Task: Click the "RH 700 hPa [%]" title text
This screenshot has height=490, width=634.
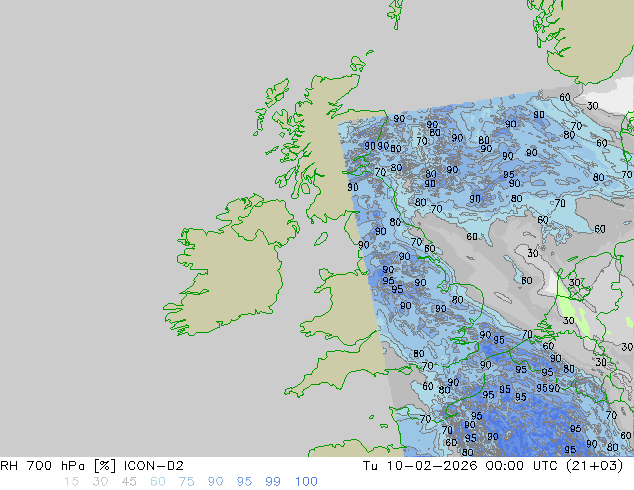Action: click(x=58, y=466)
